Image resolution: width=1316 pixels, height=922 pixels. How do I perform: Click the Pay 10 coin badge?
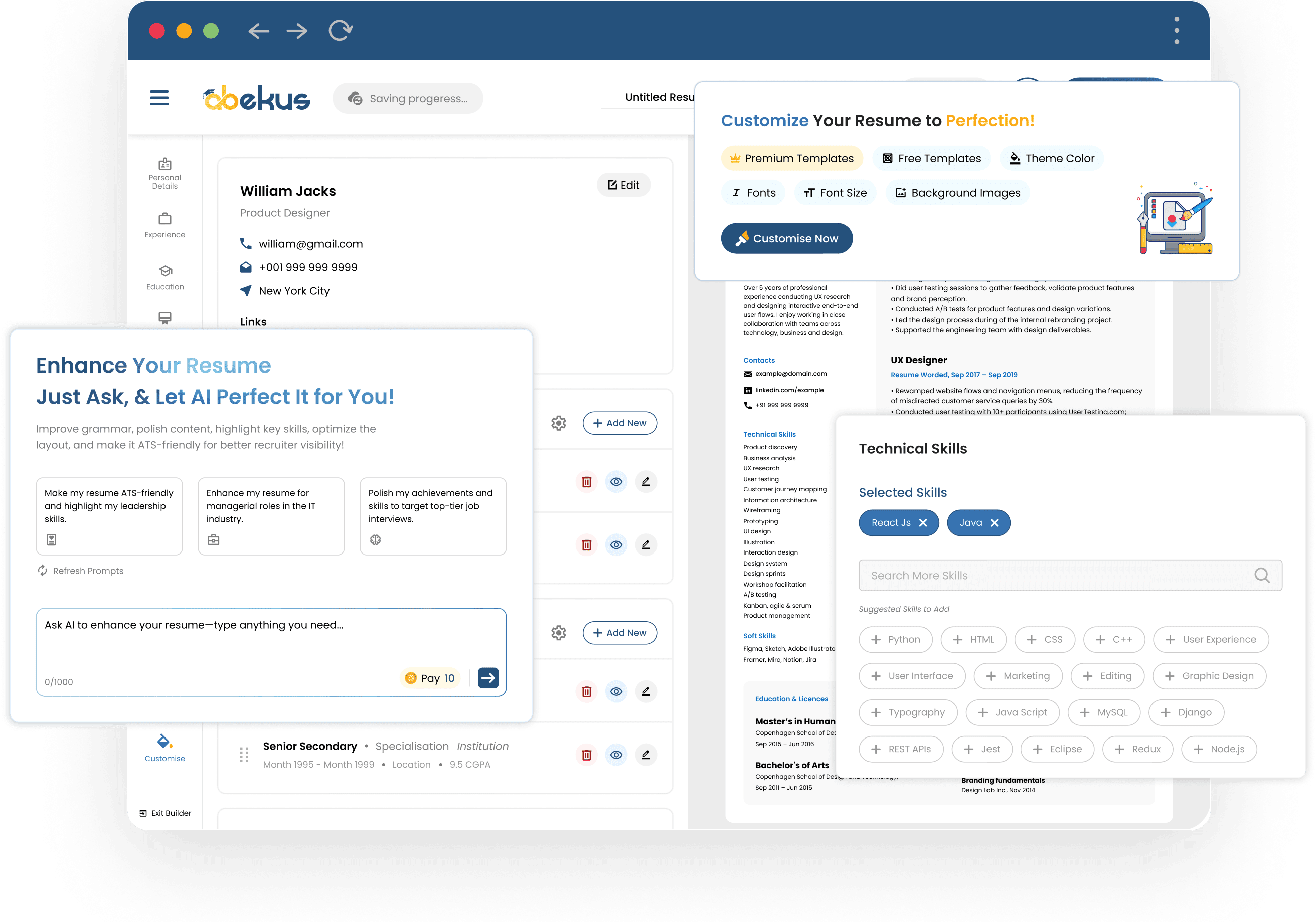[x=430, y=678]
